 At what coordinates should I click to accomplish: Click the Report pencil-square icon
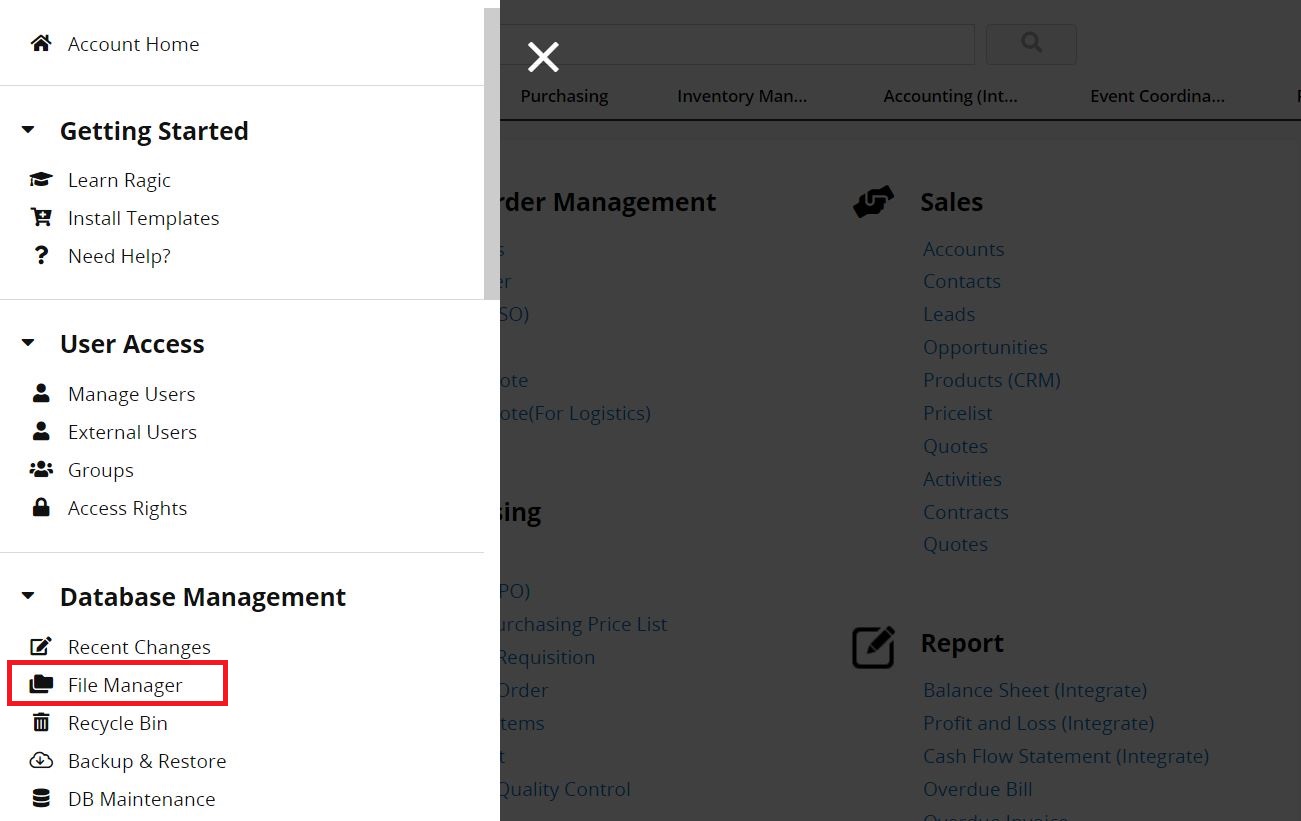click(873, 647)
